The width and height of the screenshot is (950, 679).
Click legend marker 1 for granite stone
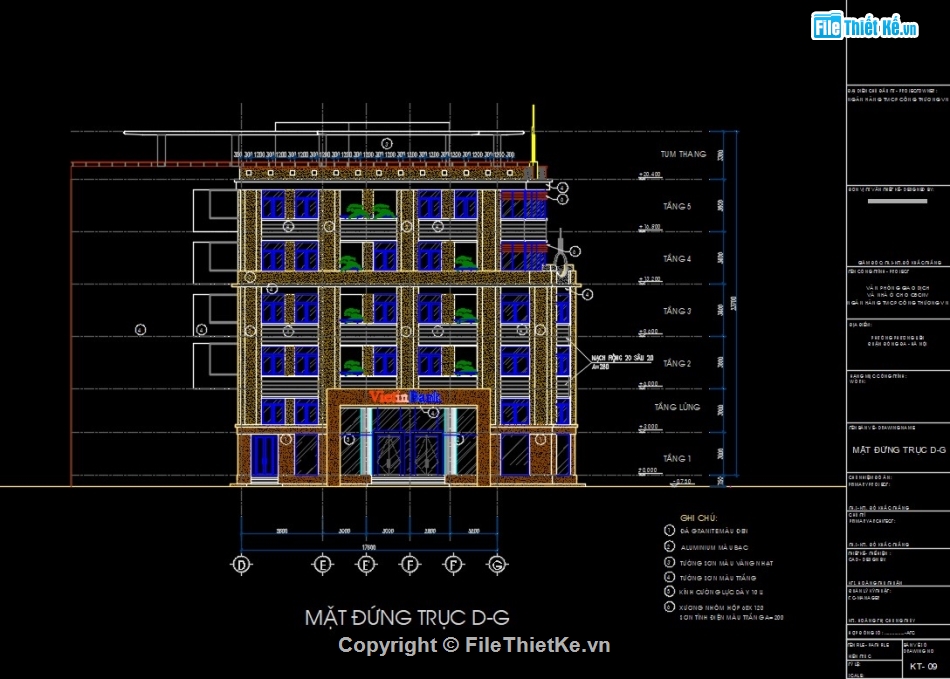coord(669,531)
